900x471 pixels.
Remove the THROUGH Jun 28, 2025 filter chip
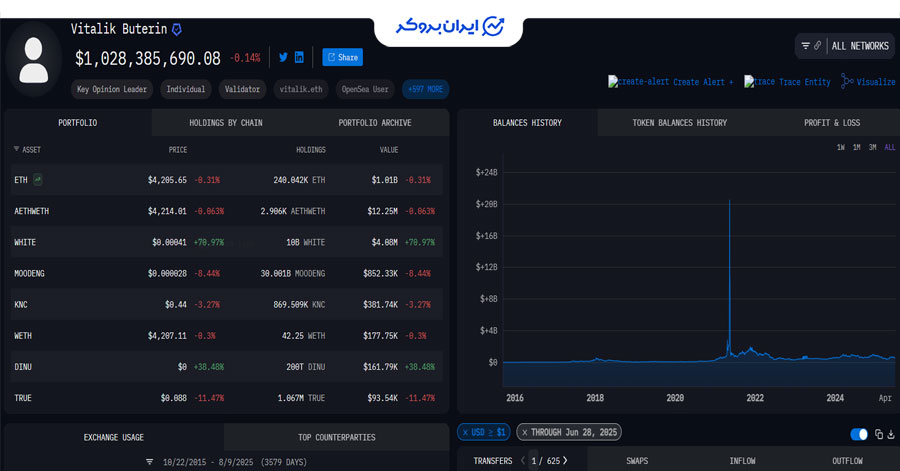[x=525, y=433]
